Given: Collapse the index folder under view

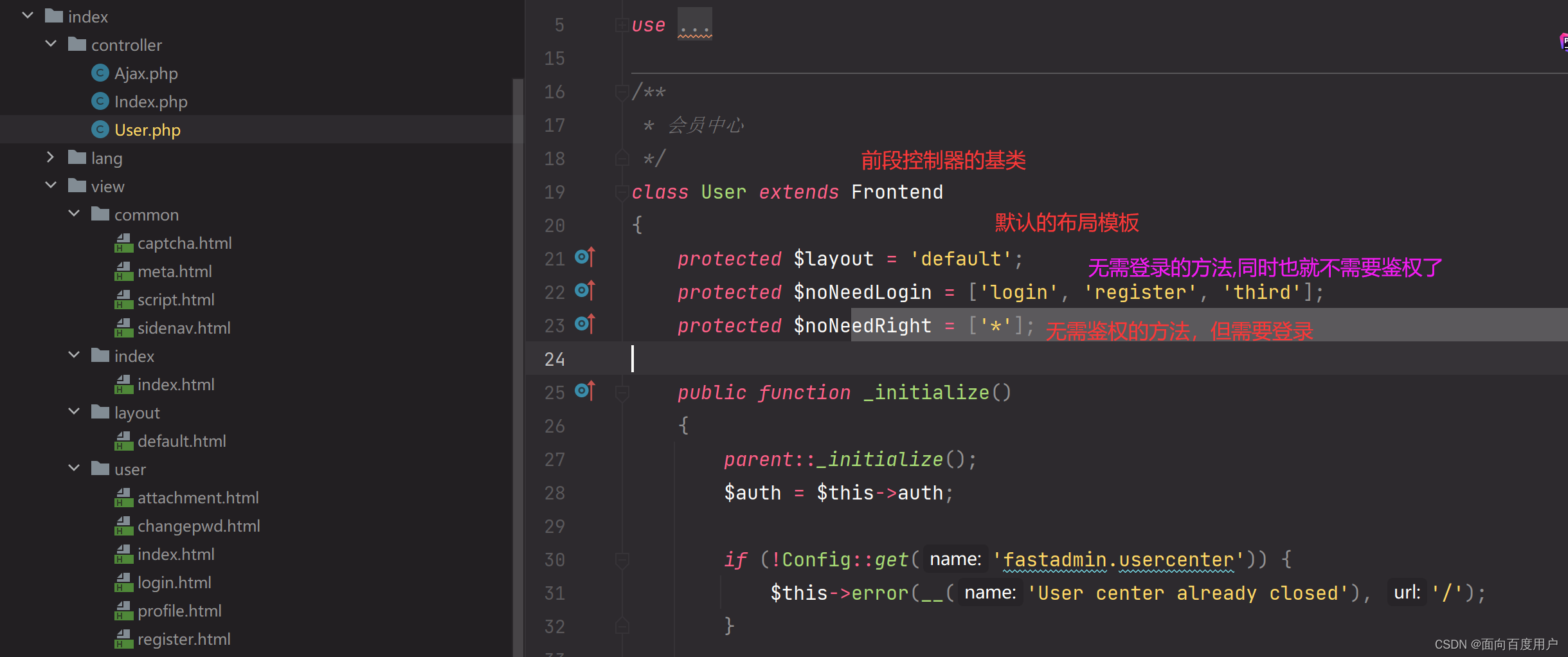Looking at the screenshot, I should [74, 355].
